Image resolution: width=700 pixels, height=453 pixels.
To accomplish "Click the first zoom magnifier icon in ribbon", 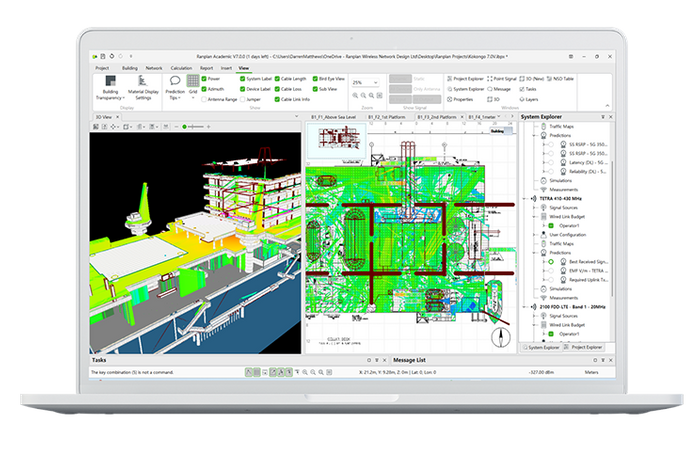I will [355, 95].
